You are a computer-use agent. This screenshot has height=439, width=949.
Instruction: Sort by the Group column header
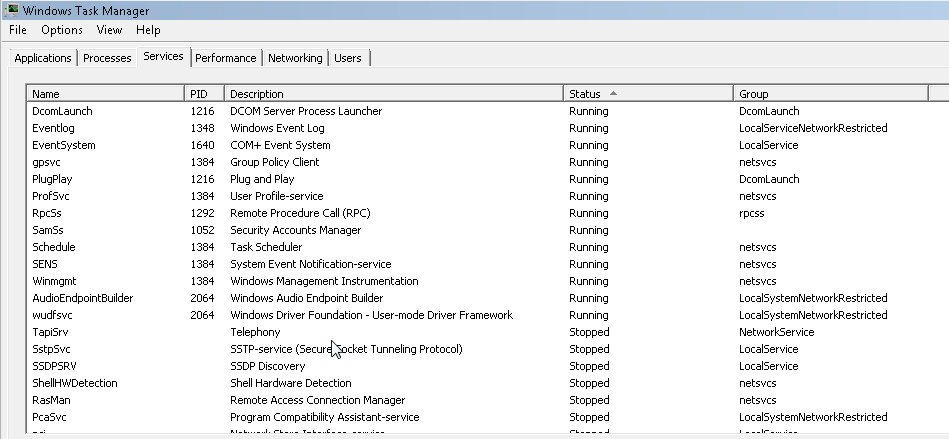(x=830, y=94)
